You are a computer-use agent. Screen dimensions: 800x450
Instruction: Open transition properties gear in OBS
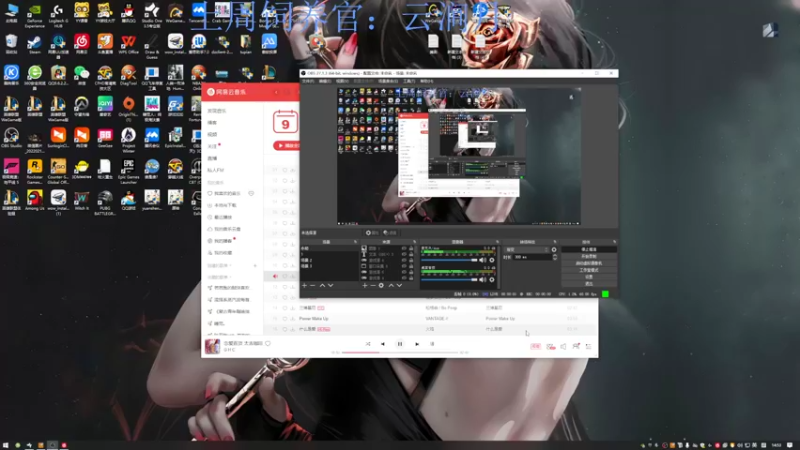coord(554,250)
